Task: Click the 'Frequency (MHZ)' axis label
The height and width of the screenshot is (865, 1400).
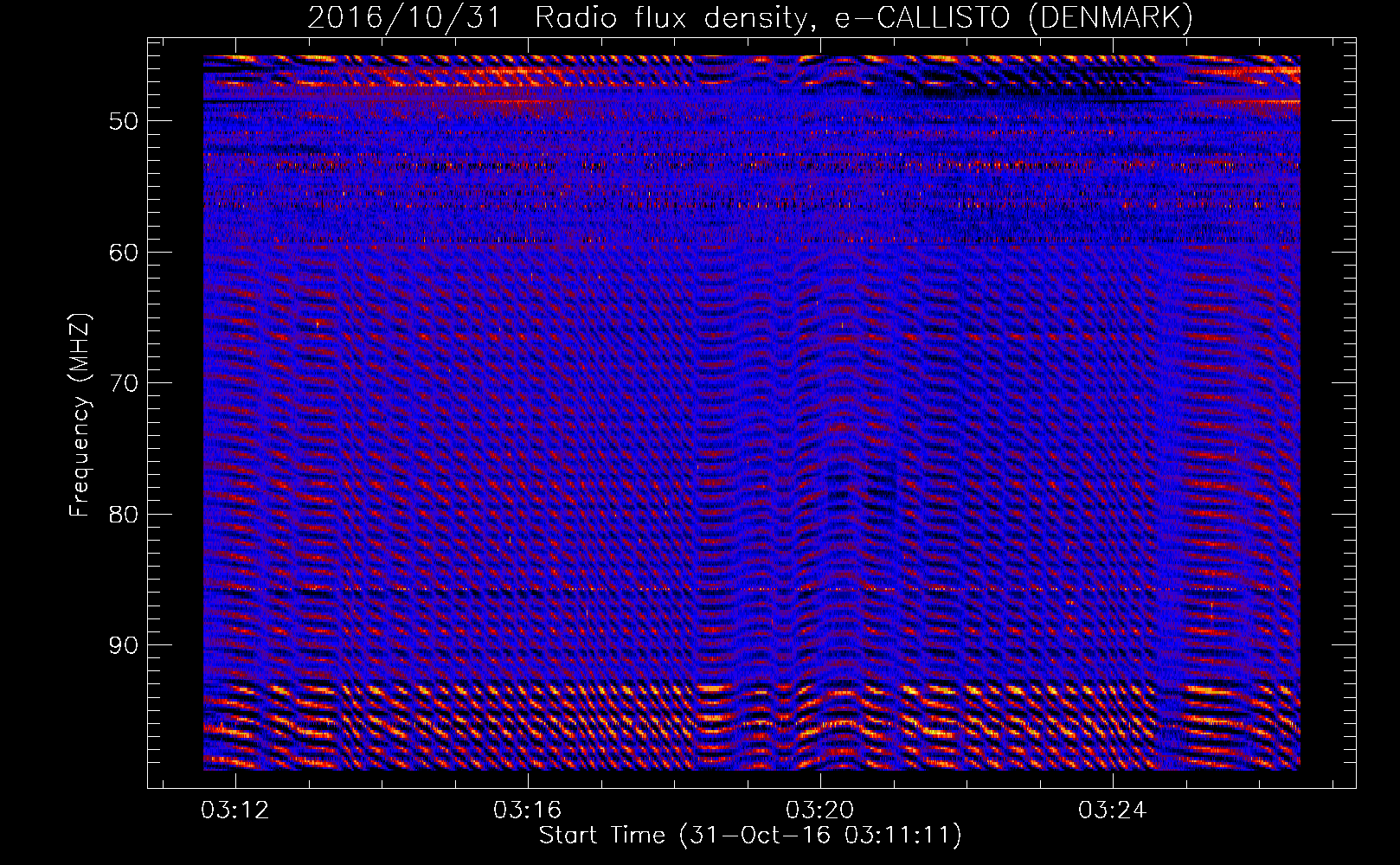Action: (80, 415)
